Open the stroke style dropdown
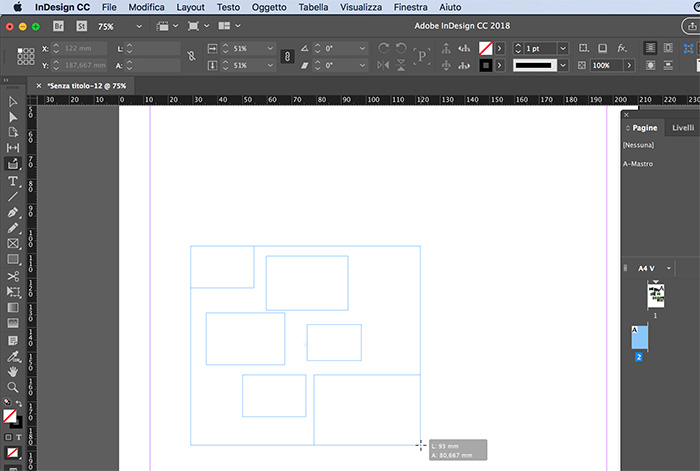This screenshot has height=471, width=700. click(563, 65)
